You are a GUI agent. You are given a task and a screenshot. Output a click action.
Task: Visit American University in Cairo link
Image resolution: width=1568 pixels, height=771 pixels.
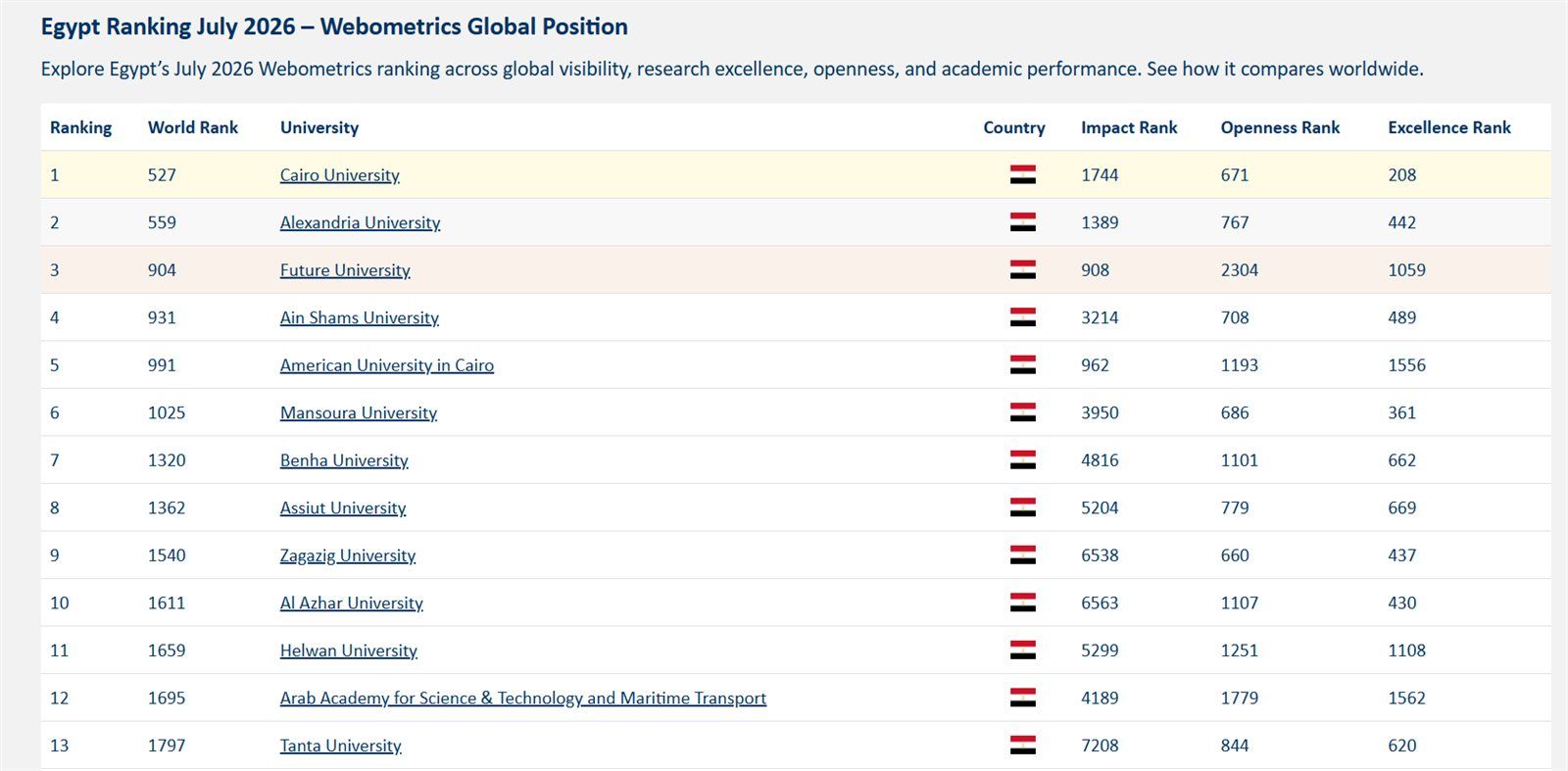coord(386,365)
